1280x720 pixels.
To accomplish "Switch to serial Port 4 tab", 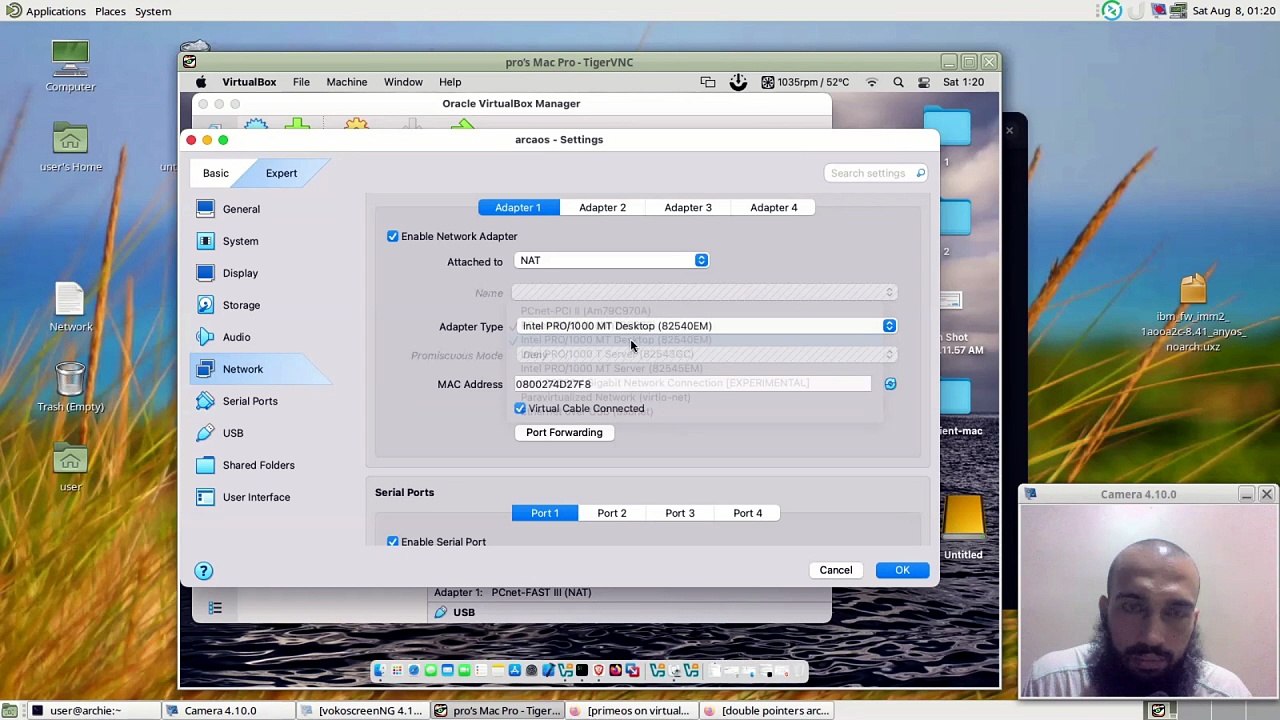I will [748, 513].
